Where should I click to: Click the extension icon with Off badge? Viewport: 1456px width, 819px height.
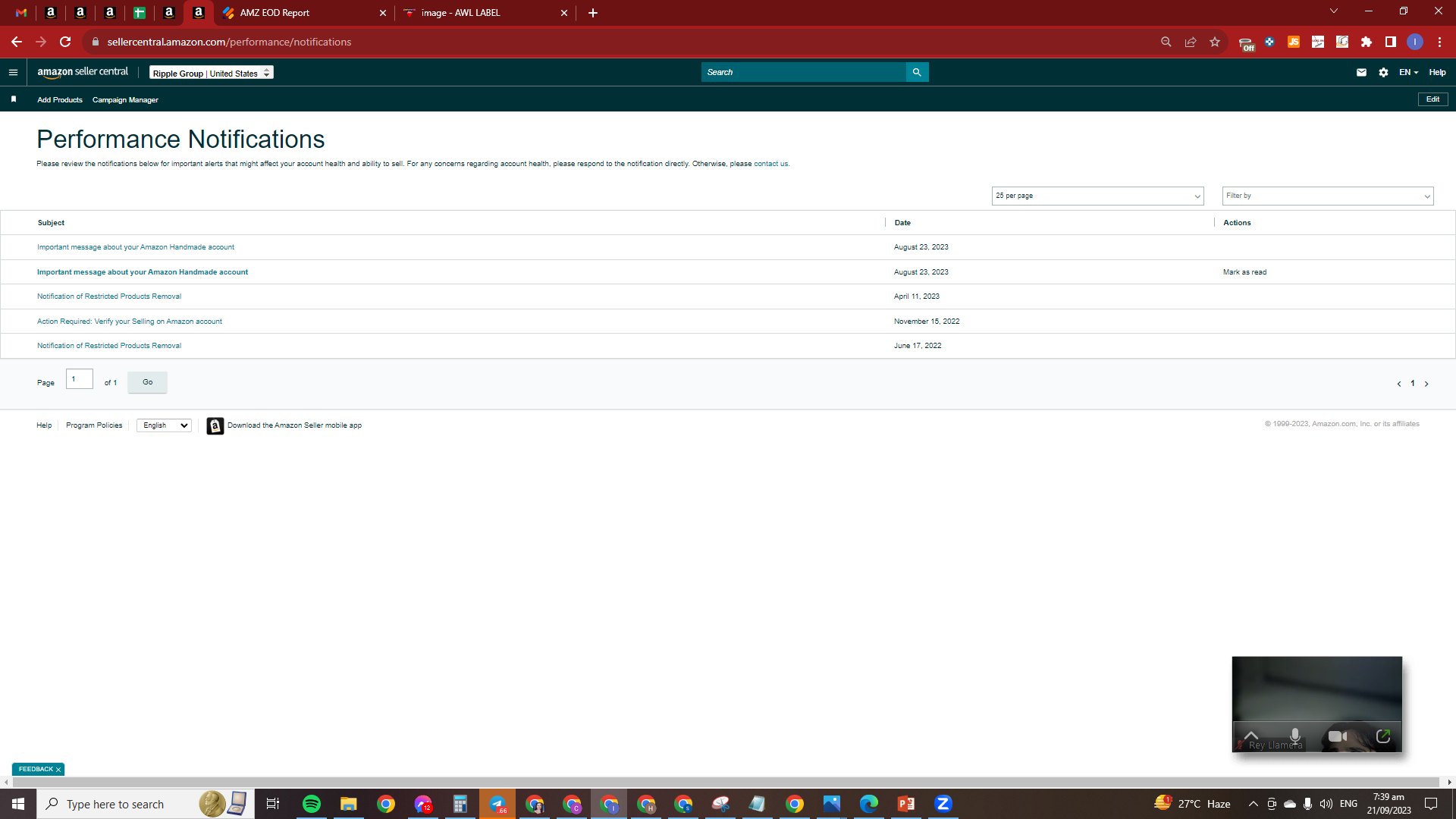coord(1246,43)
